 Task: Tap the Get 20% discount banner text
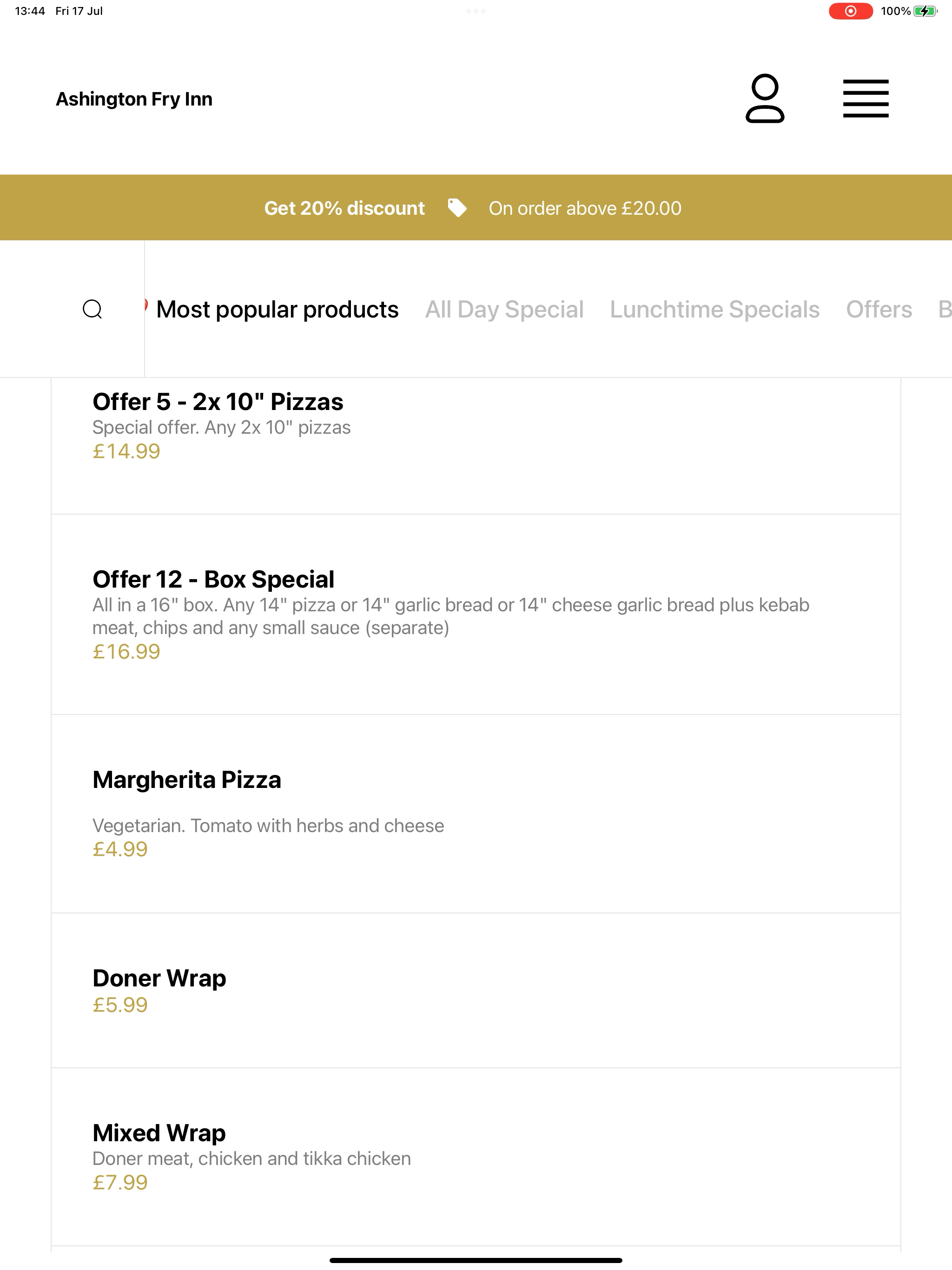click(344, 208)
